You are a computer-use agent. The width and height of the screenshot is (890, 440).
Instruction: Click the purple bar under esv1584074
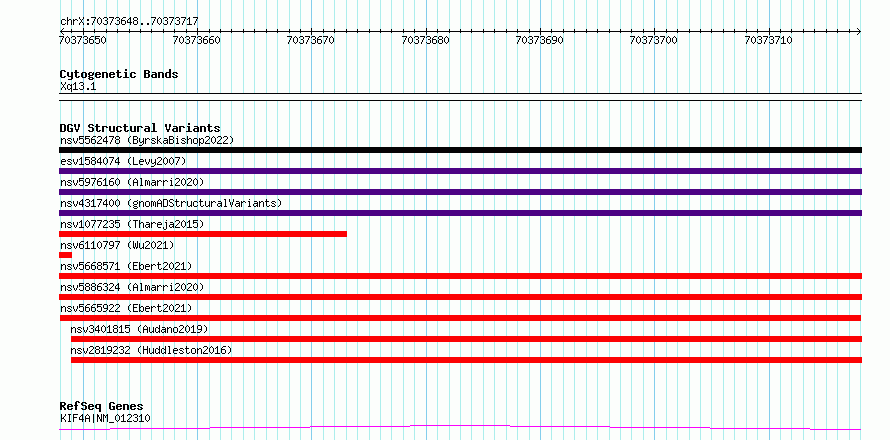tap(460, 171)
